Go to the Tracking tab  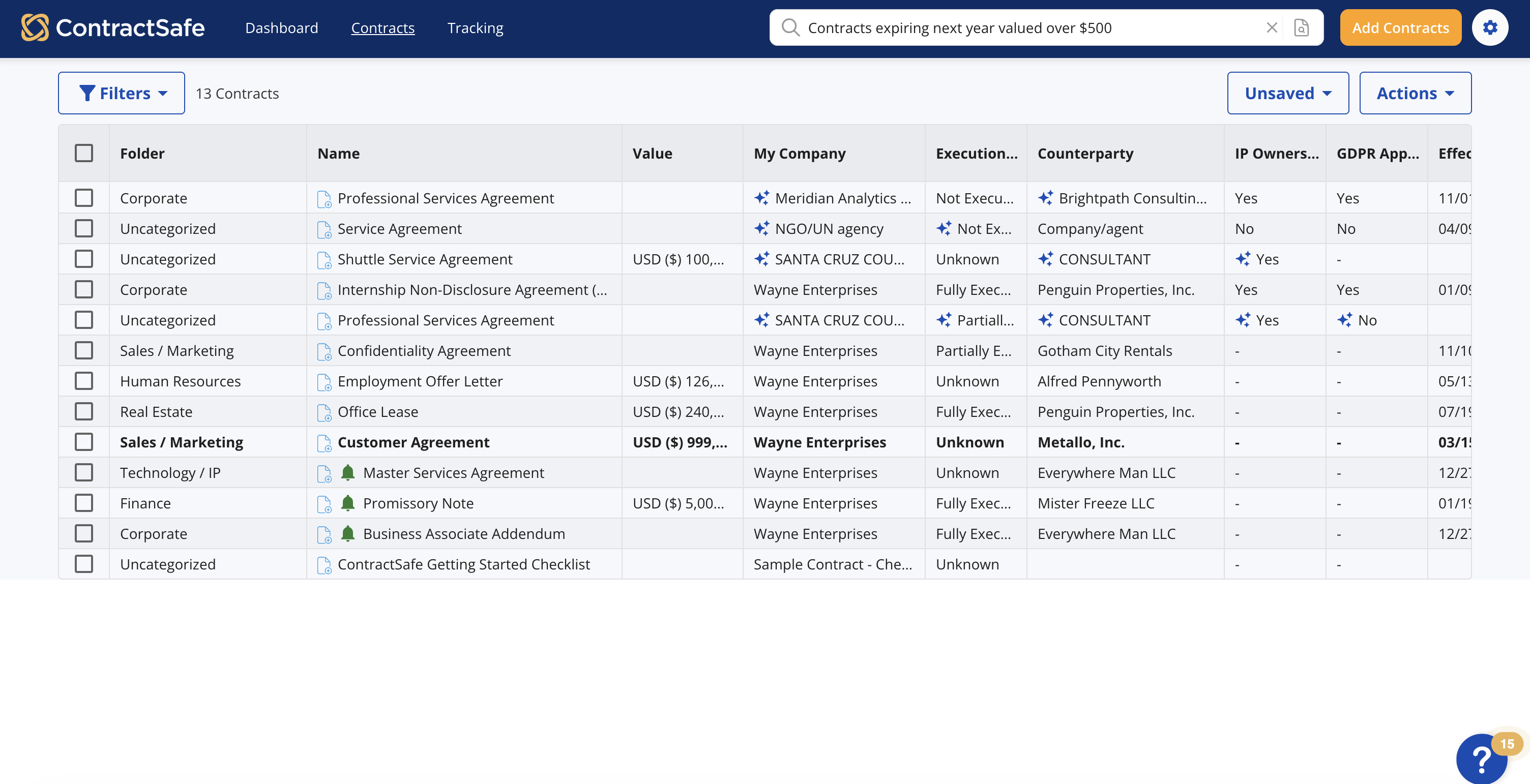pos(475,28)
